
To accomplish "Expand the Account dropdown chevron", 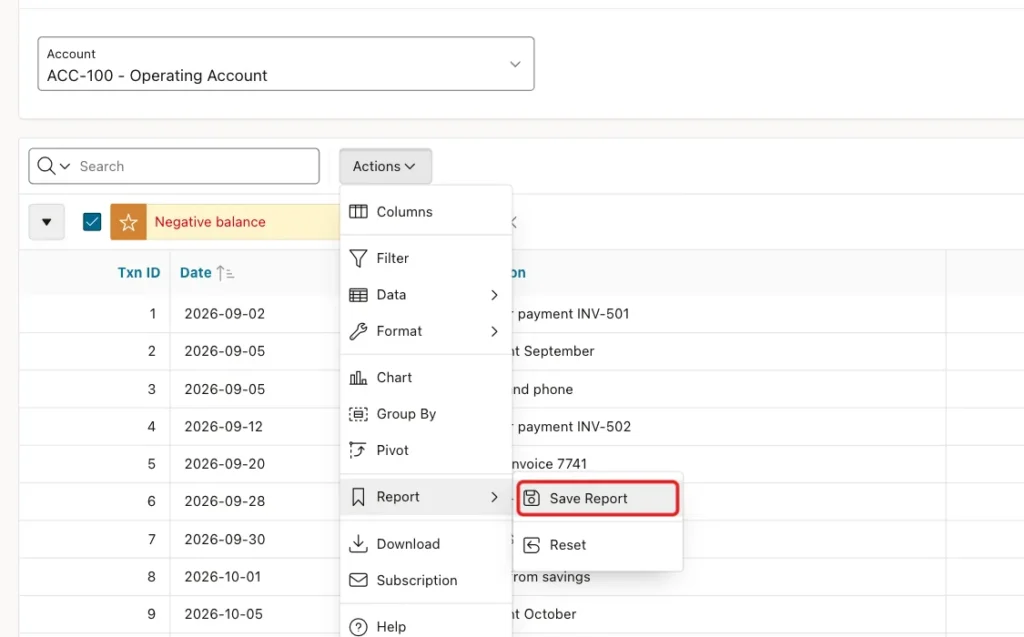I will pos(515,64).
